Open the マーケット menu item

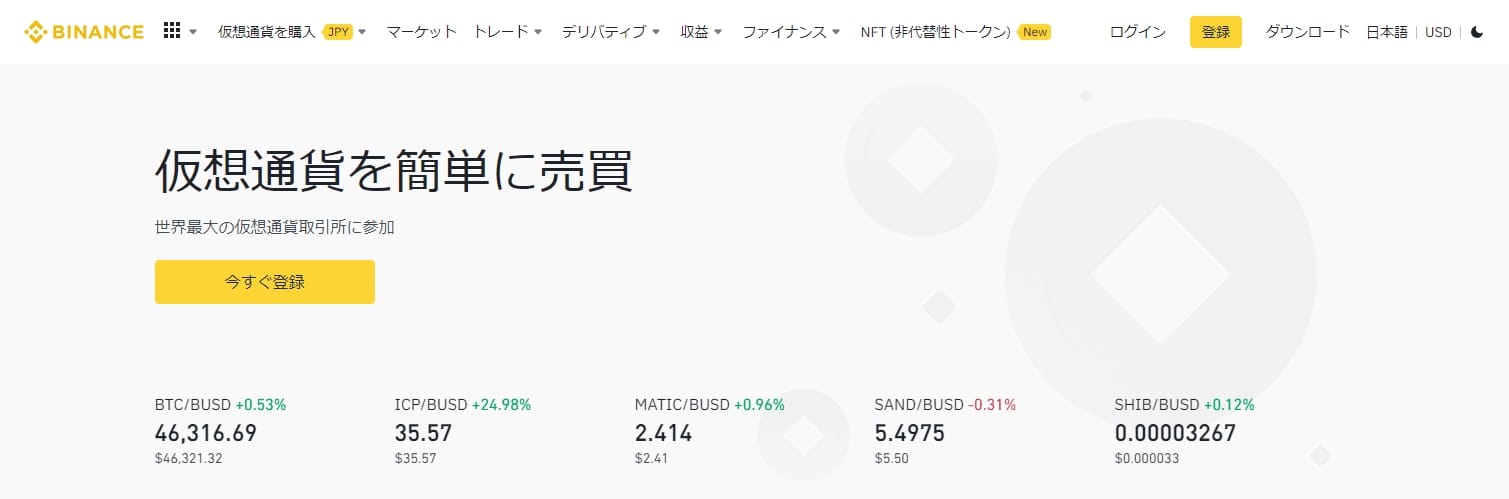tap(421, 32)
